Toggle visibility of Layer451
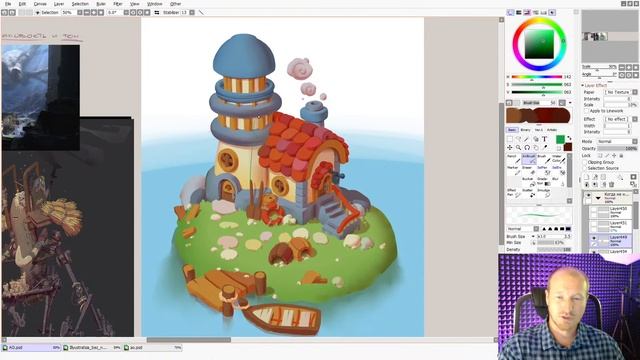640x360 pixels. 593,224
